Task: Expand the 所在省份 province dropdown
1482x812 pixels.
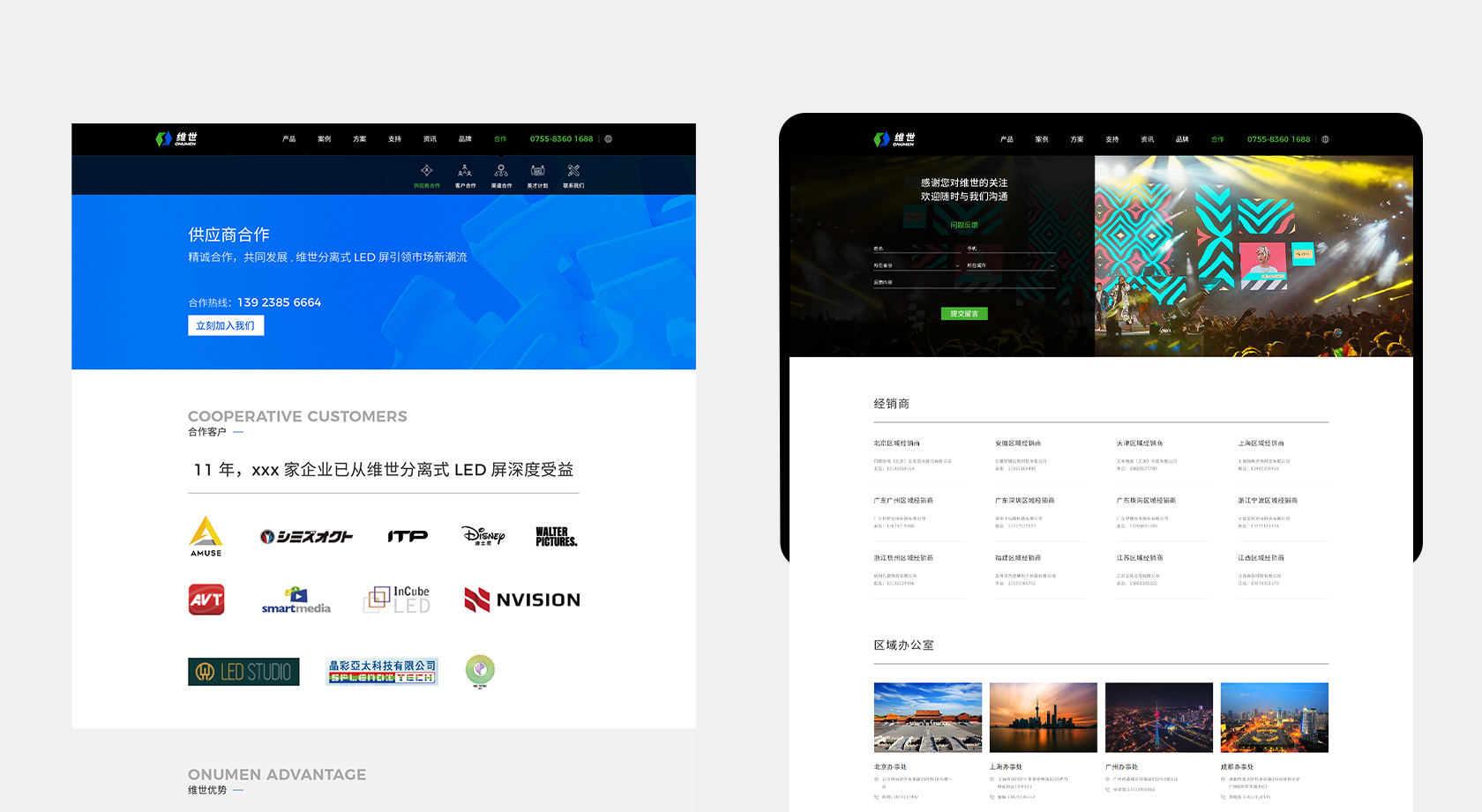Action: tap(916, 265)
